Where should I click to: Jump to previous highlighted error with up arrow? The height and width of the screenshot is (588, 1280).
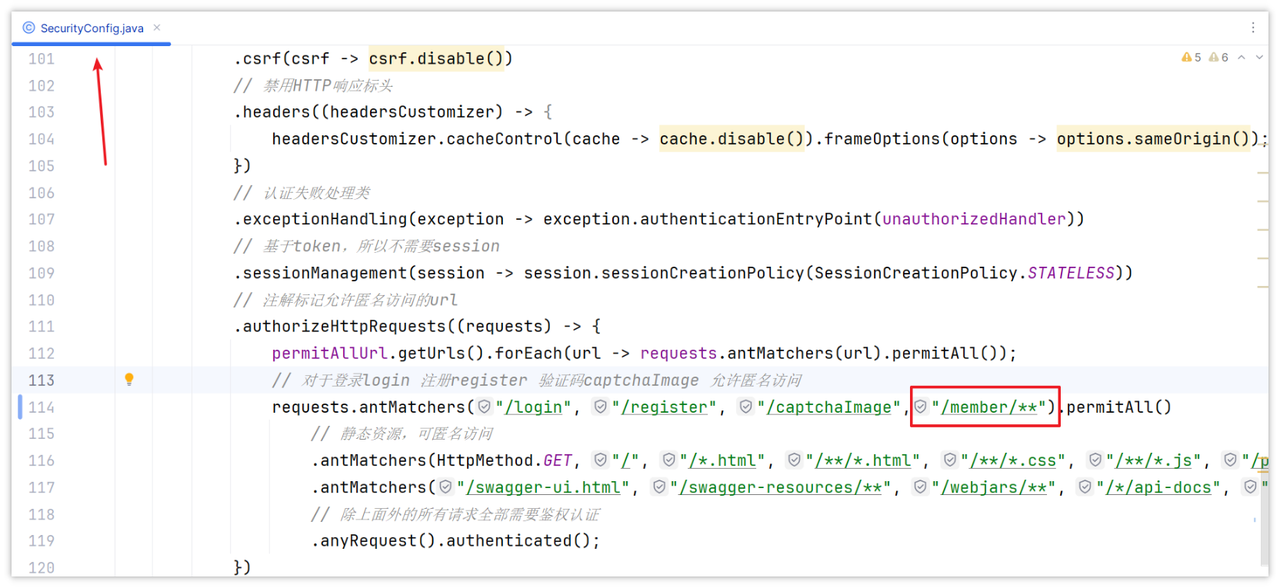(1241, 58)
